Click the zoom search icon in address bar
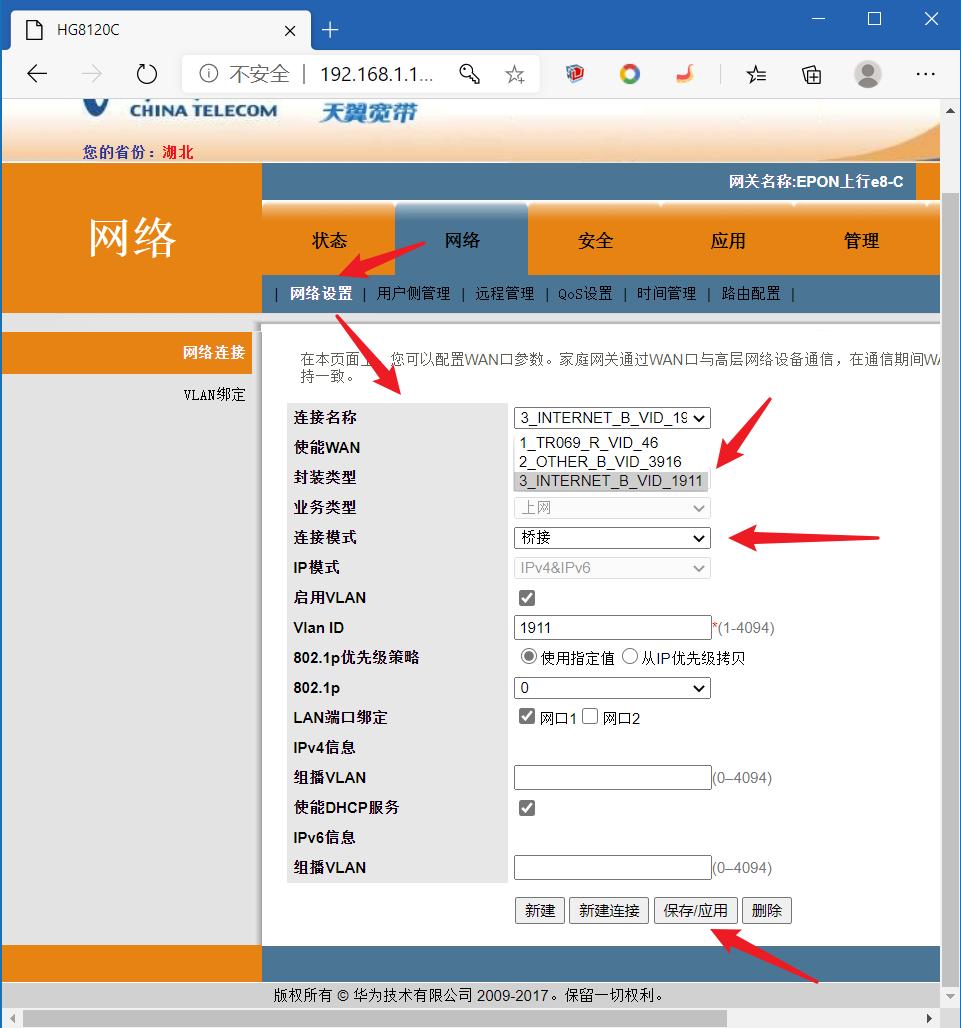This screenshot has width=961, height=1028. click(x=469, y=73)
